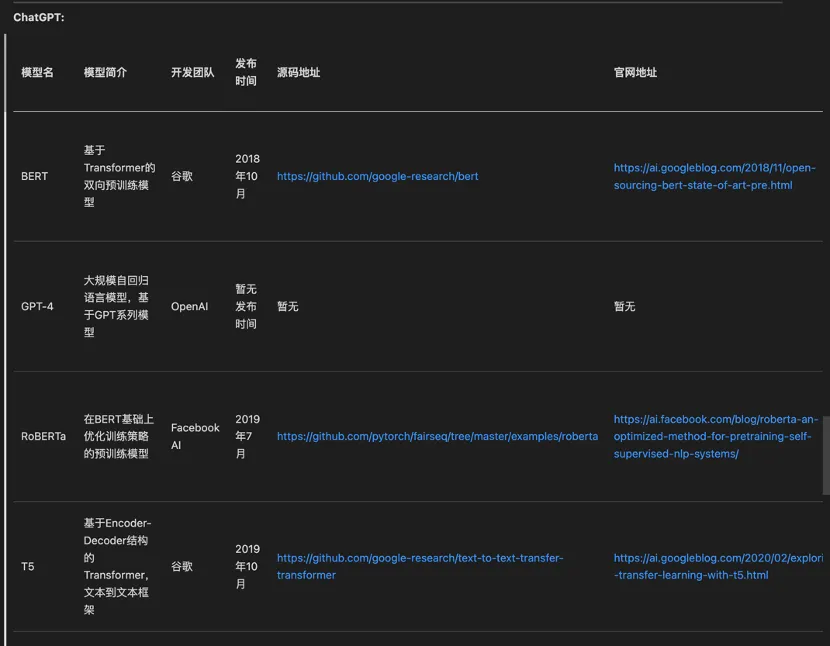The width and height of the screenshot is (830, 646).
Task: Click the 模型名 column header
Action: pyautogui.click(x=37, y=73)
